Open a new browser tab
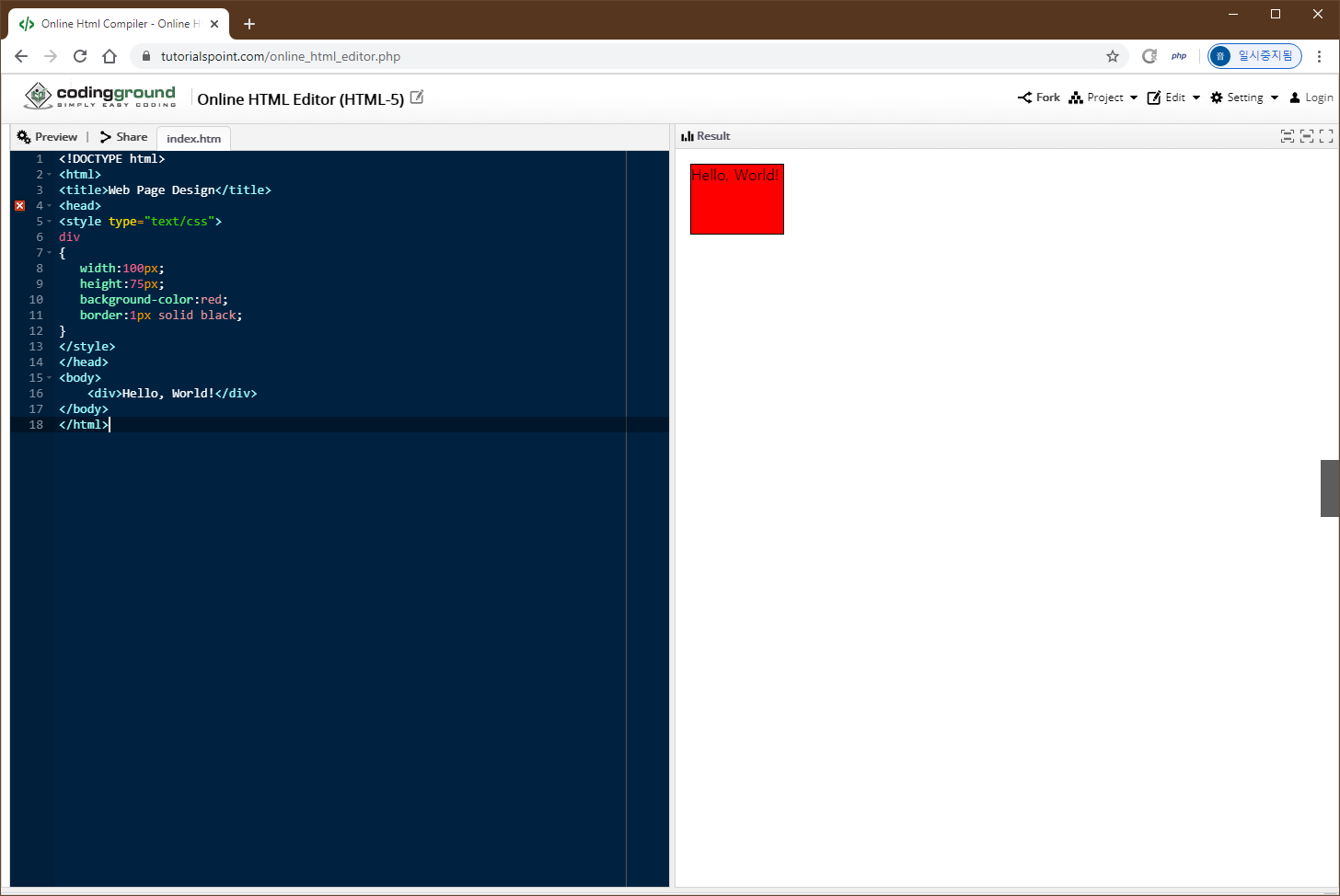Viewport: 1340px width, 896px height. 249,24
